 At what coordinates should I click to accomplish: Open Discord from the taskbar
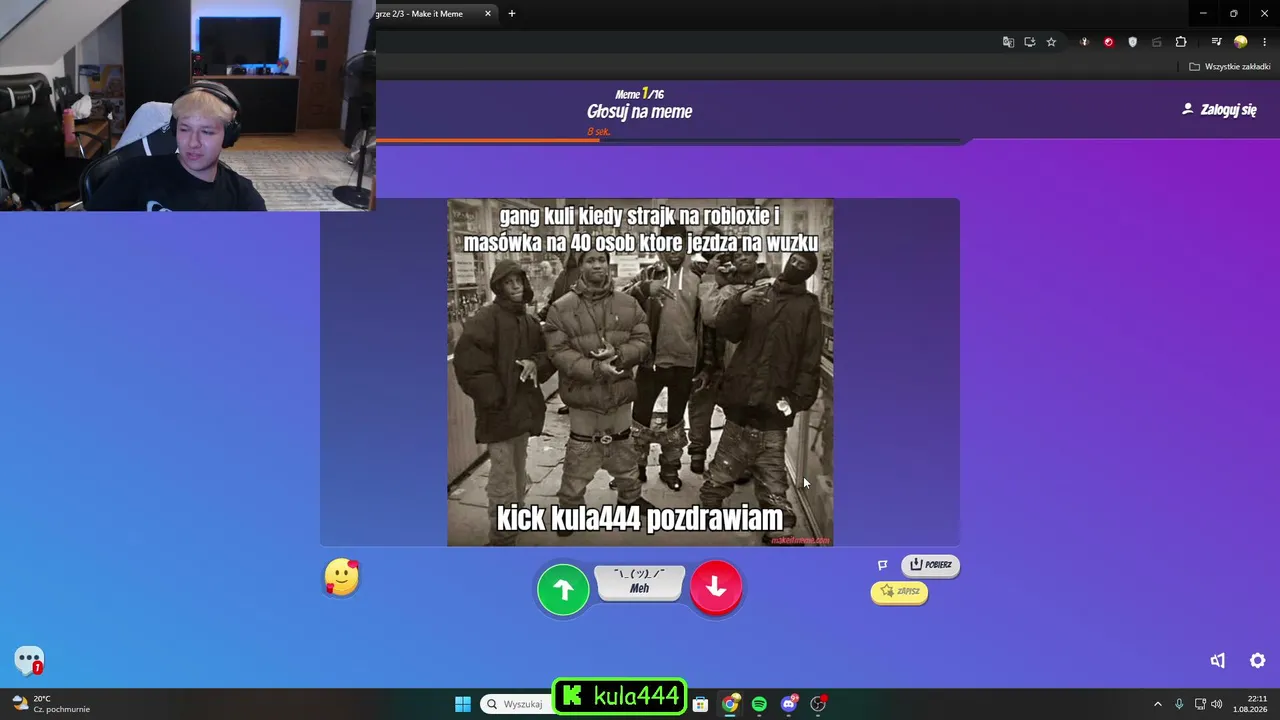pyautogui.click(x=789, y=704)
